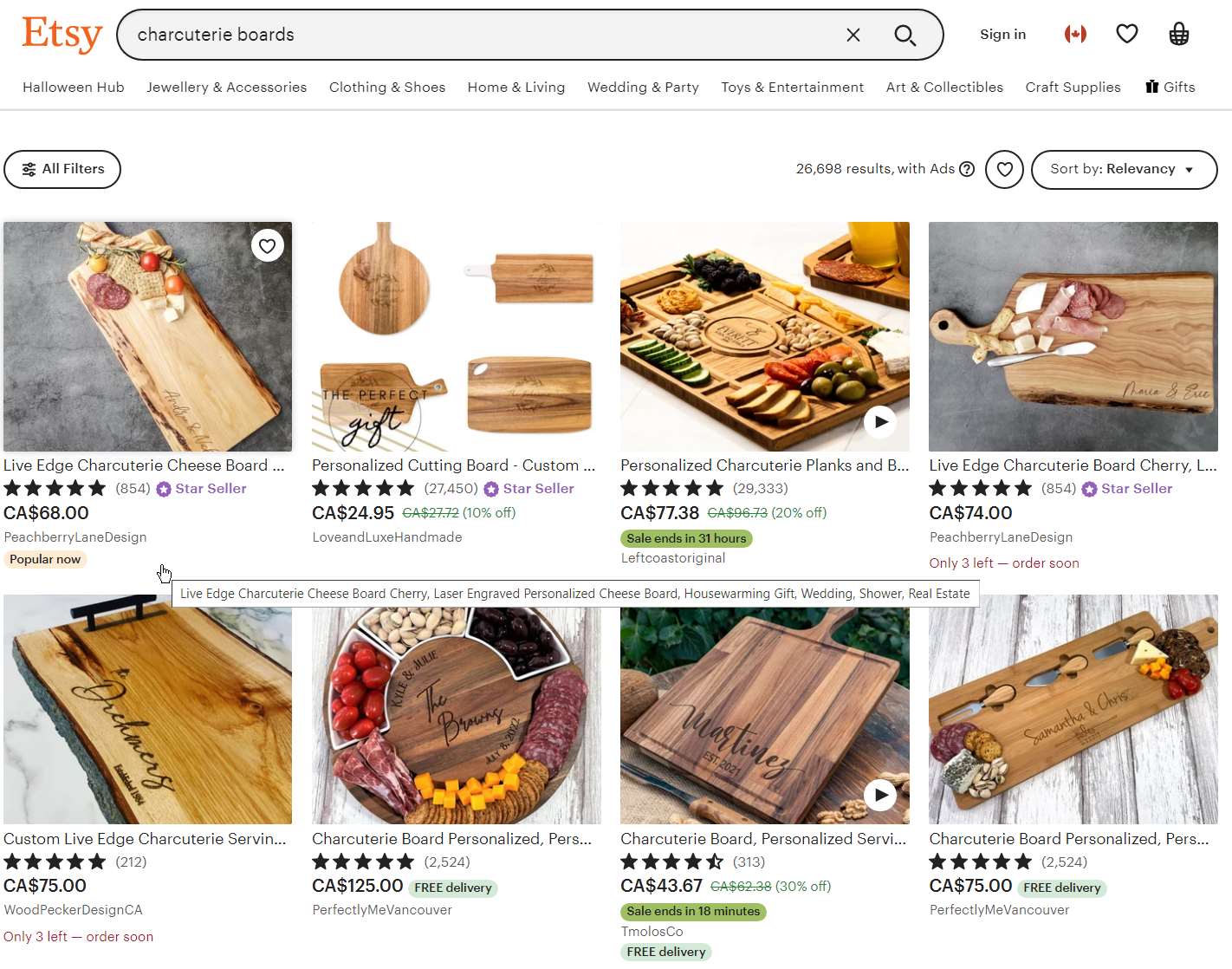1232x969 pixels.
Task: Save search with heart button near results
Action: tap(1005, 169)
